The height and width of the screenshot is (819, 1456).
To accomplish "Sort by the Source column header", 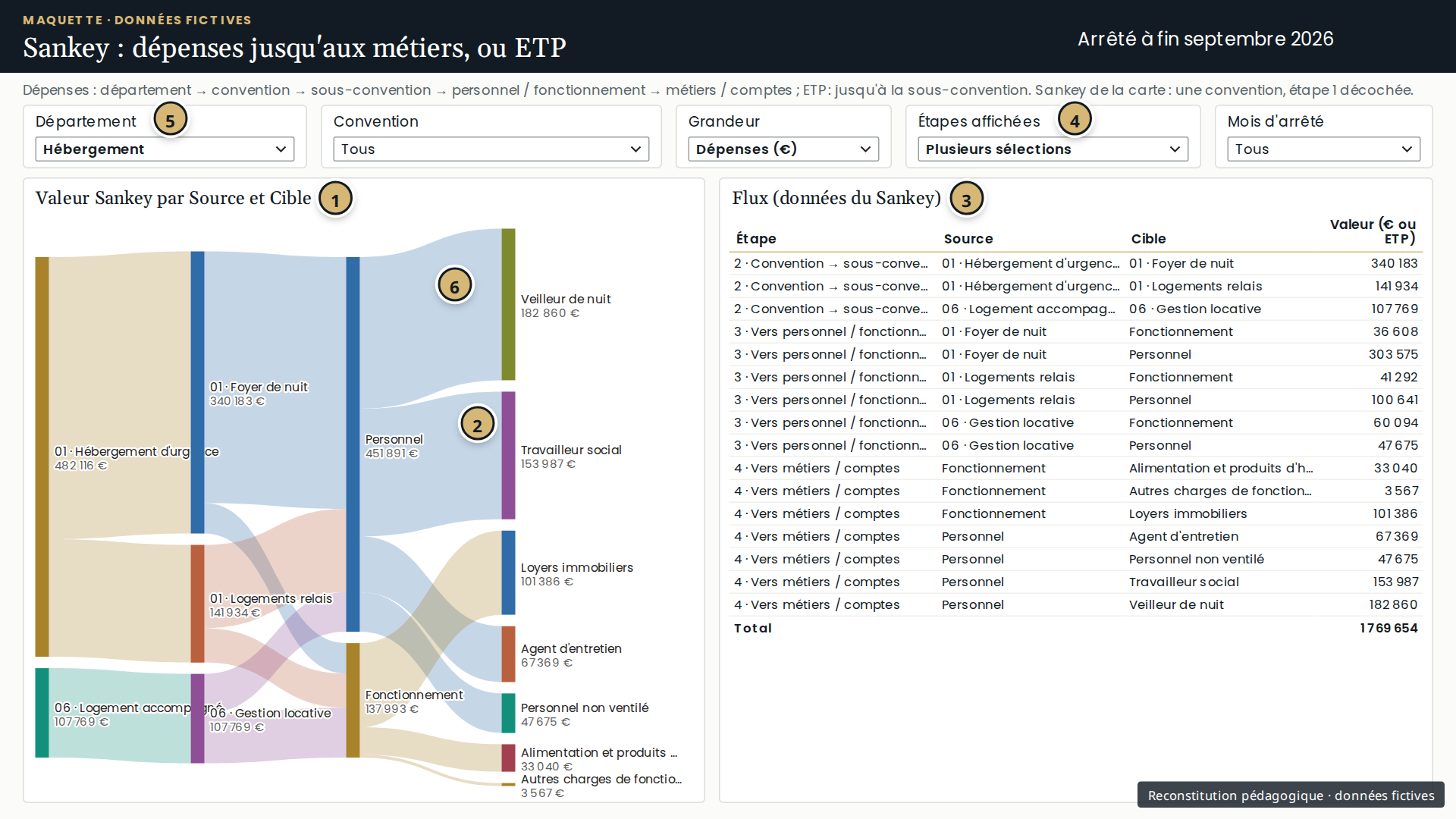I will click(x=968, y=239).
